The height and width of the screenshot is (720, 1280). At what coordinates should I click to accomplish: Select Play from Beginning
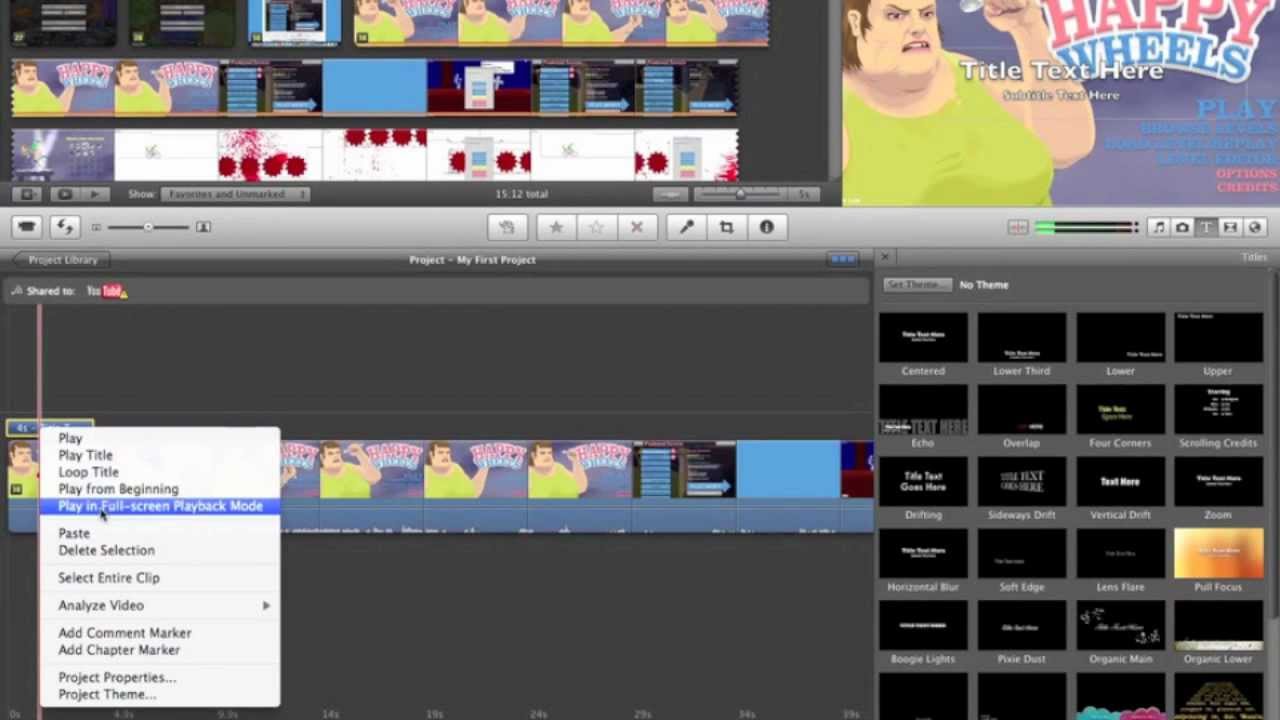coord(160,489)
